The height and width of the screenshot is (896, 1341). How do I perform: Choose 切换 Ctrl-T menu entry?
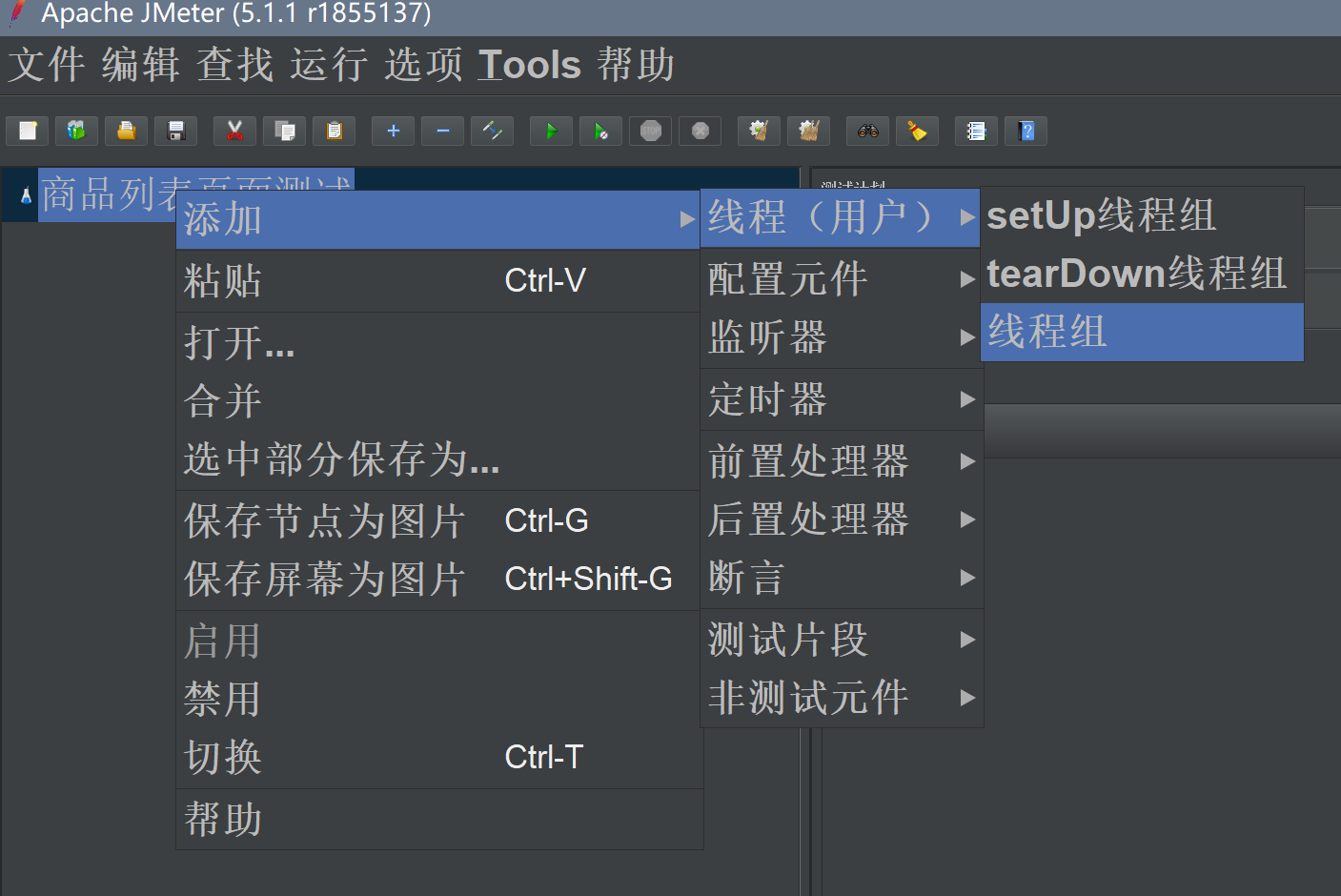pyautogui.click(x=438, y=757)
